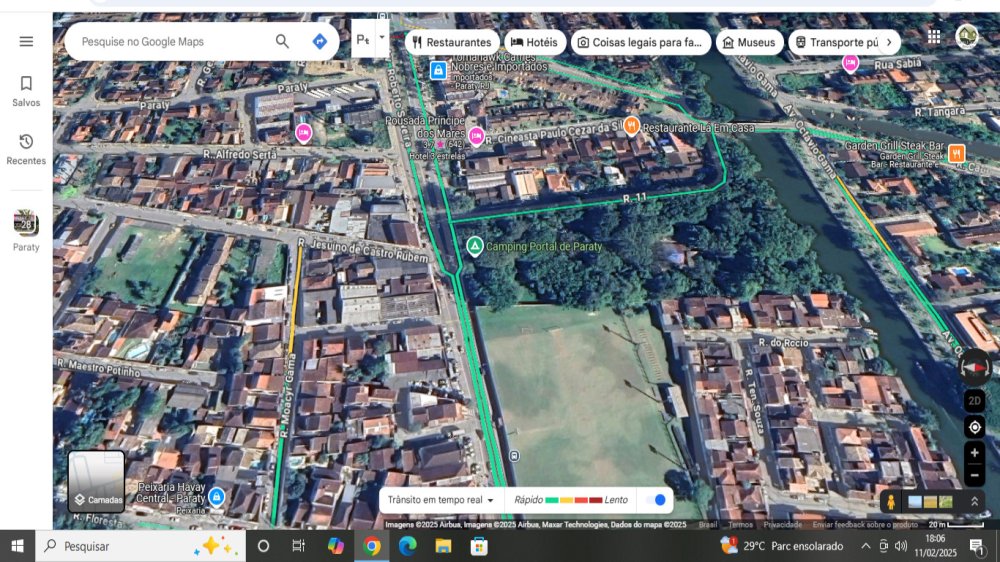Image resolution: width=1000 pixels, height=562 pixels.
Task: Click the search magnifier icon
Action: 282,41
